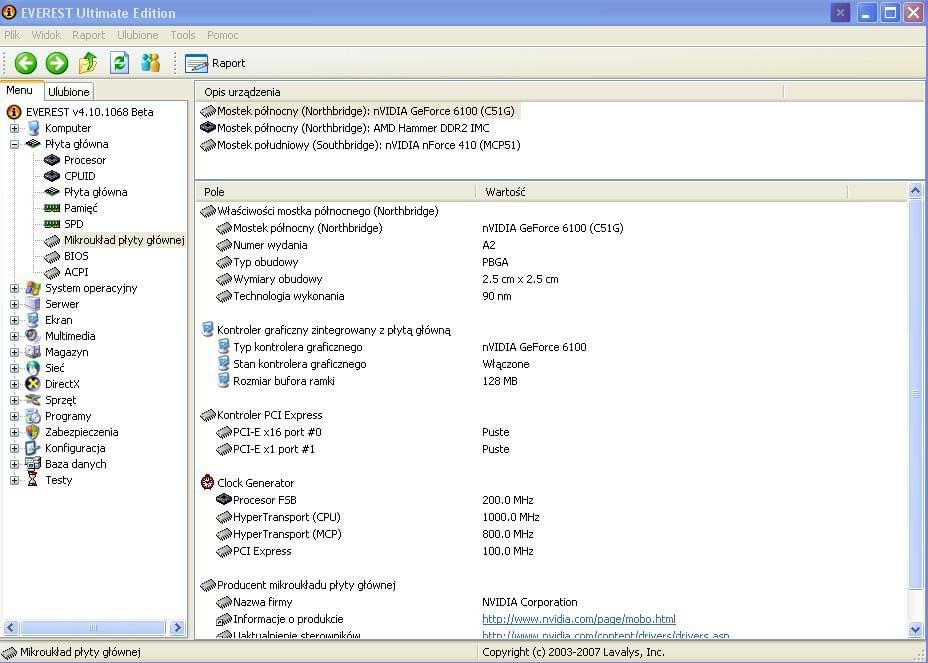Click the Programy icon in tree
The height and width of the screenshot is (663, 928).
[33, 416]
